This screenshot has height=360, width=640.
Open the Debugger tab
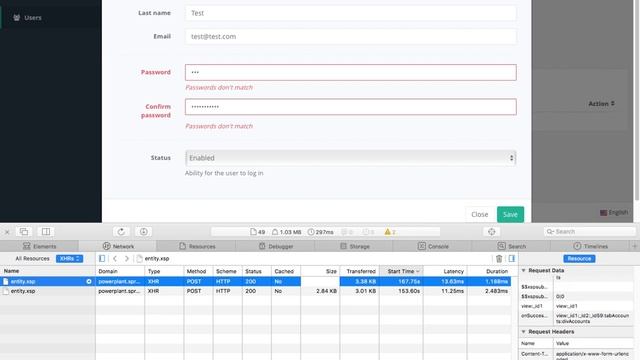(276, 246)
